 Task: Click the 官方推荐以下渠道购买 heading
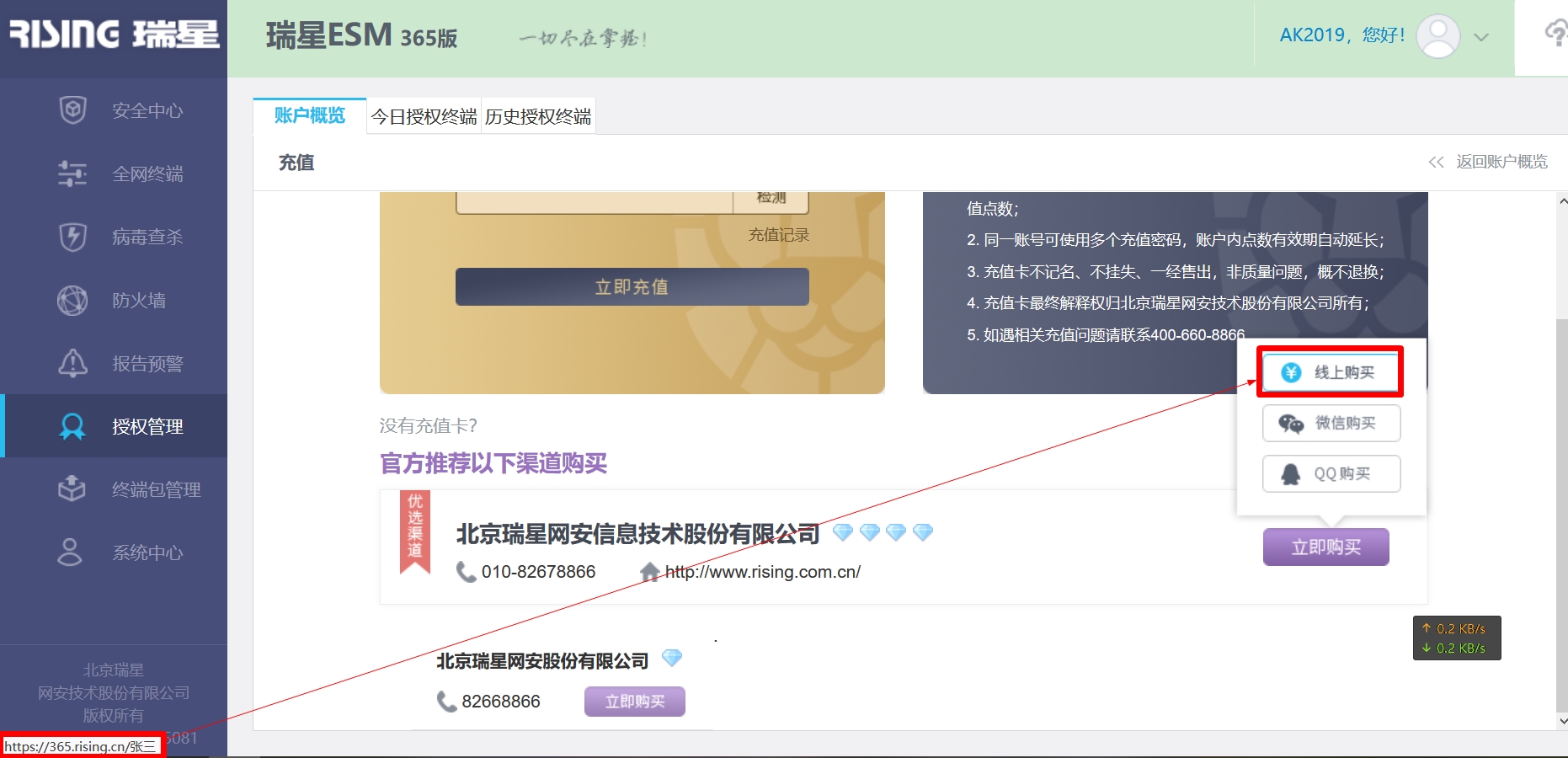(x=493, y=463)
